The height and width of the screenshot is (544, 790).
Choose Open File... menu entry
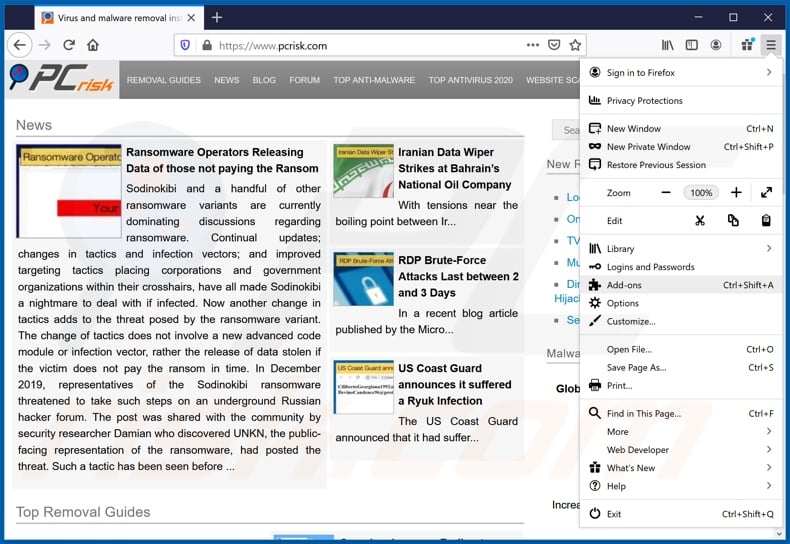(681, 349)
